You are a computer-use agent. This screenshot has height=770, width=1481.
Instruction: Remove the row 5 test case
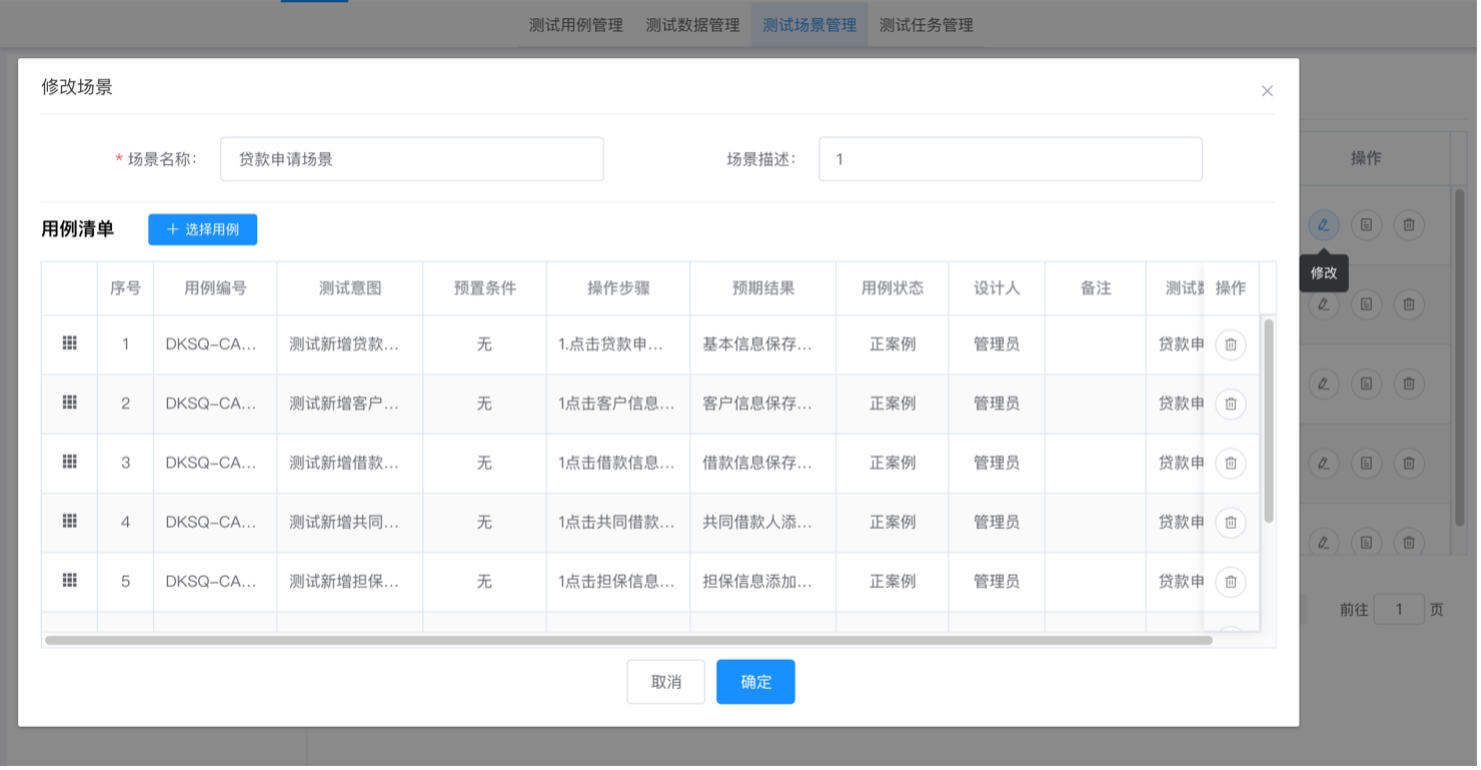[1230, 581]
